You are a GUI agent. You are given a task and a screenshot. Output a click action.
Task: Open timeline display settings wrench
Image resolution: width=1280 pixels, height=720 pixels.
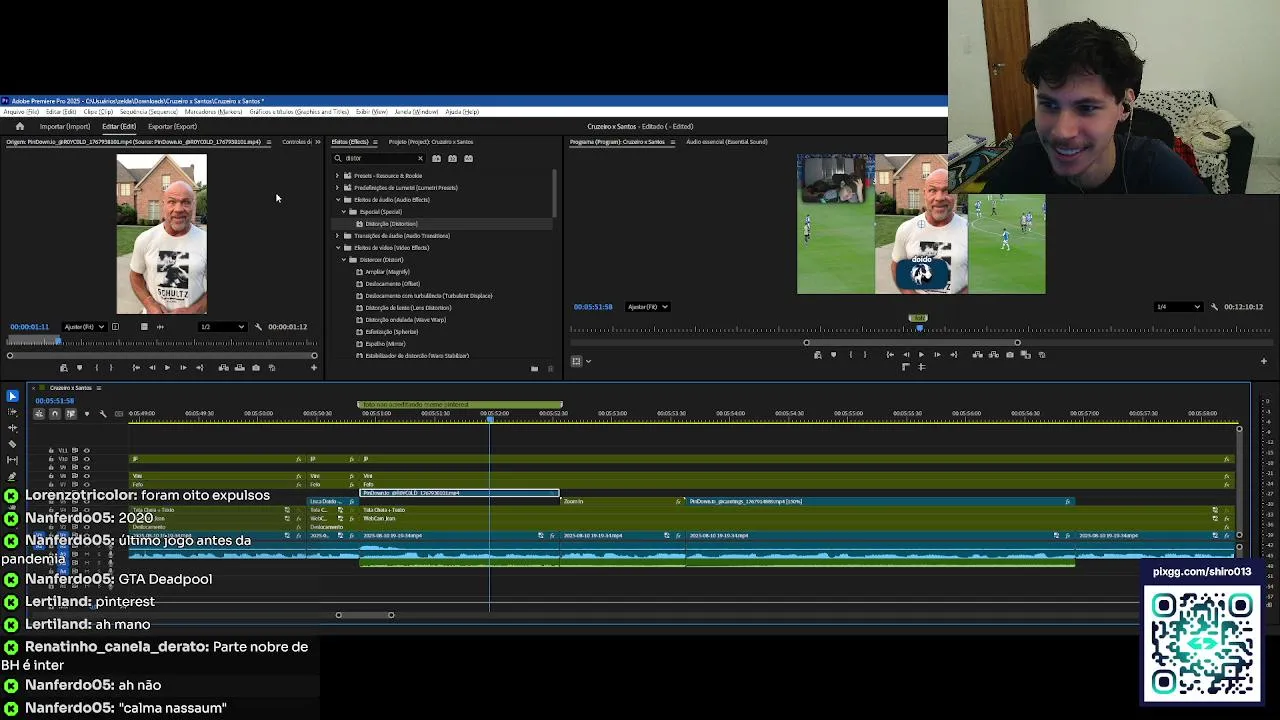click(103, 414)
